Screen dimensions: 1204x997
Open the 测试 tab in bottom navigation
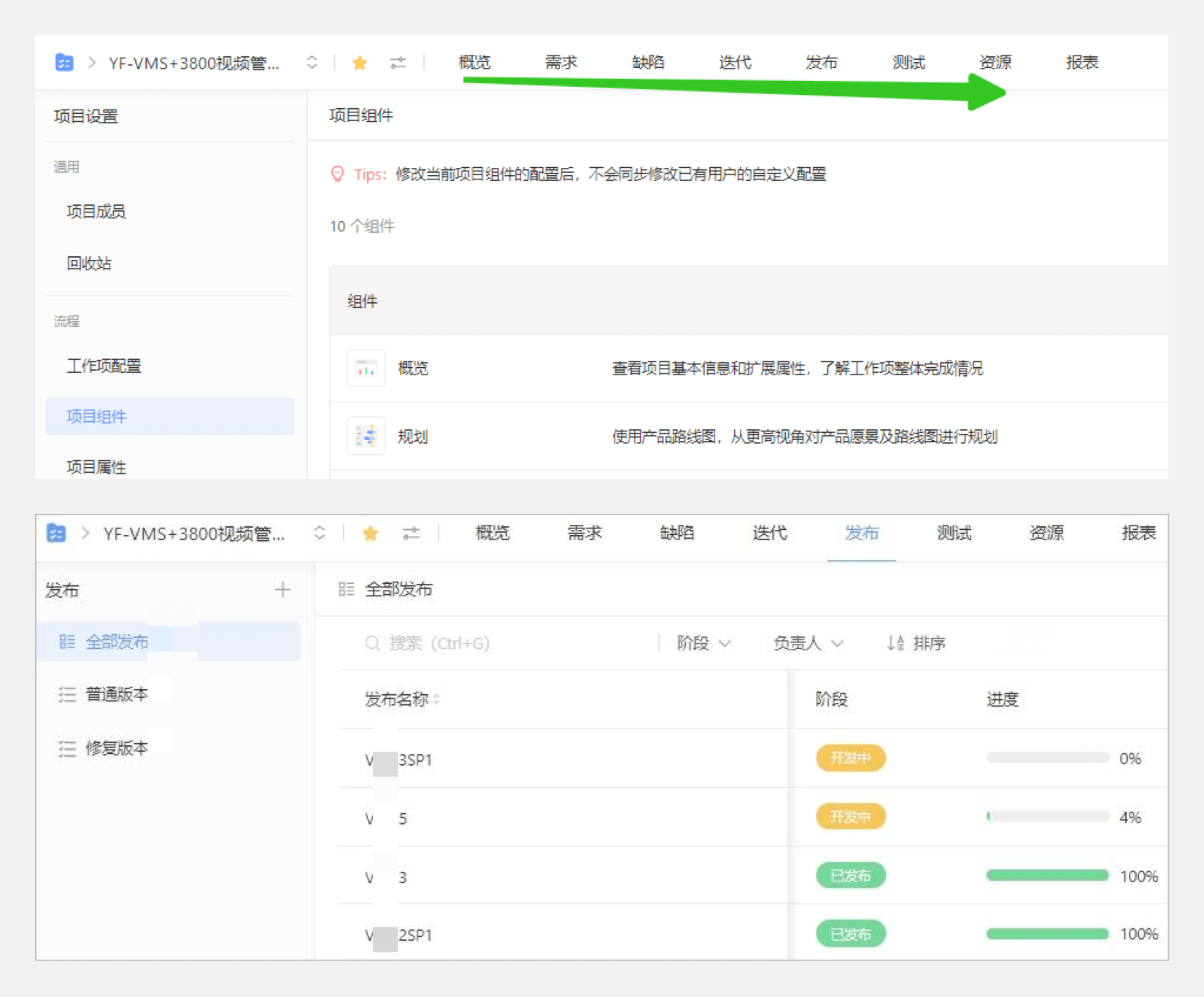tap(954, 534)
